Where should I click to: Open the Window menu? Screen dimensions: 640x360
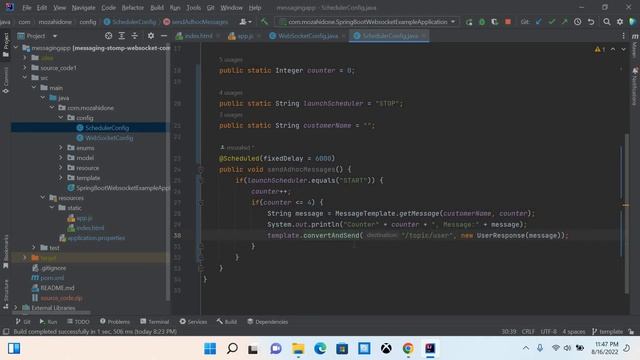tap(231, 8)
